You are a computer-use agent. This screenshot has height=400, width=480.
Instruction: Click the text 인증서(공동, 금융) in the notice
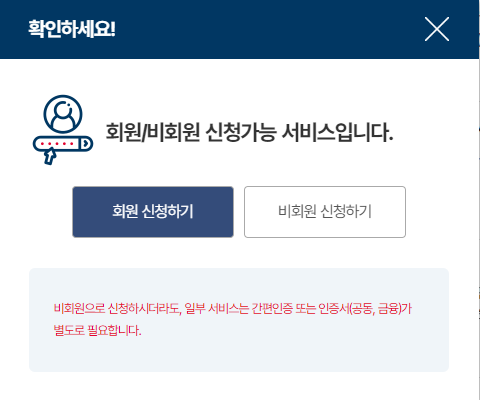pyautogui.click(x=359, y=309)
